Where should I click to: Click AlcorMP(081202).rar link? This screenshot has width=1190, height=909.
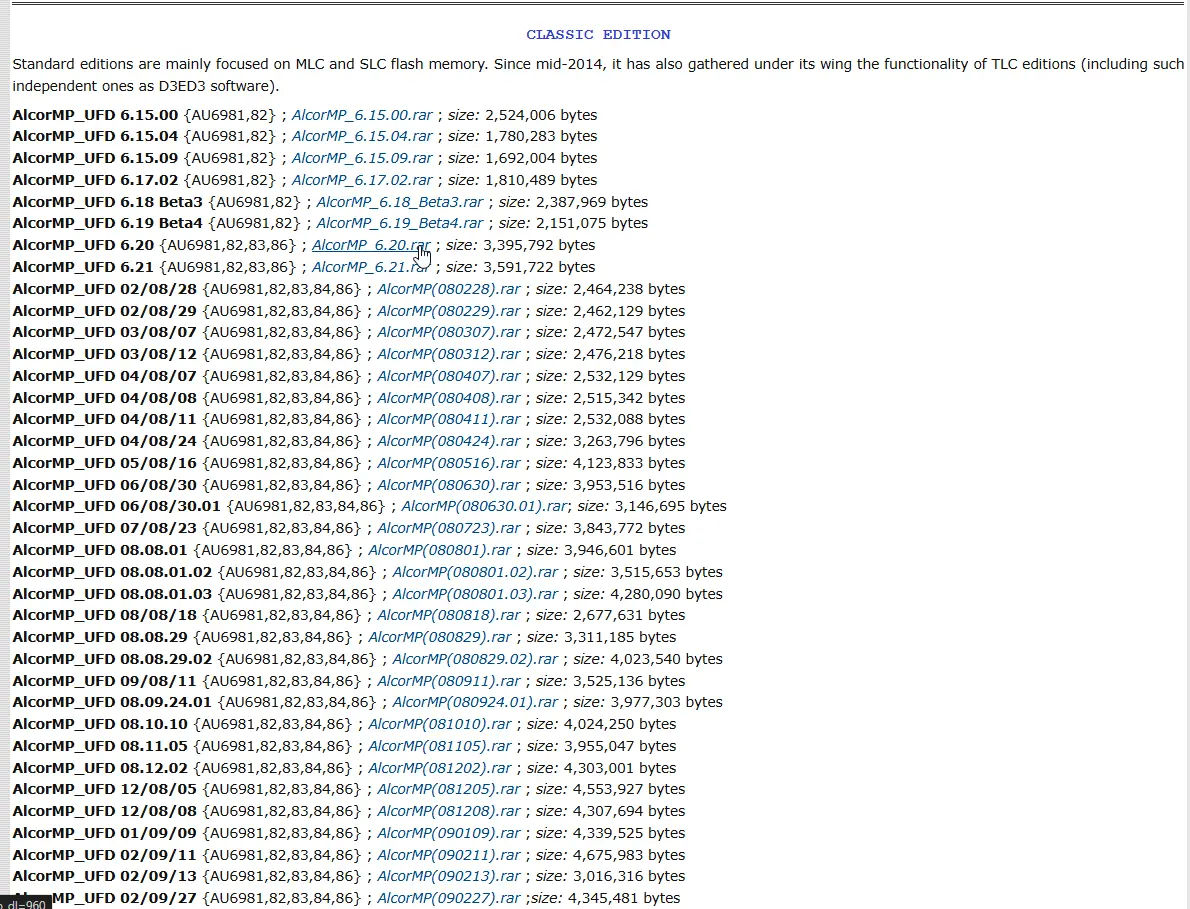(439, 769)
